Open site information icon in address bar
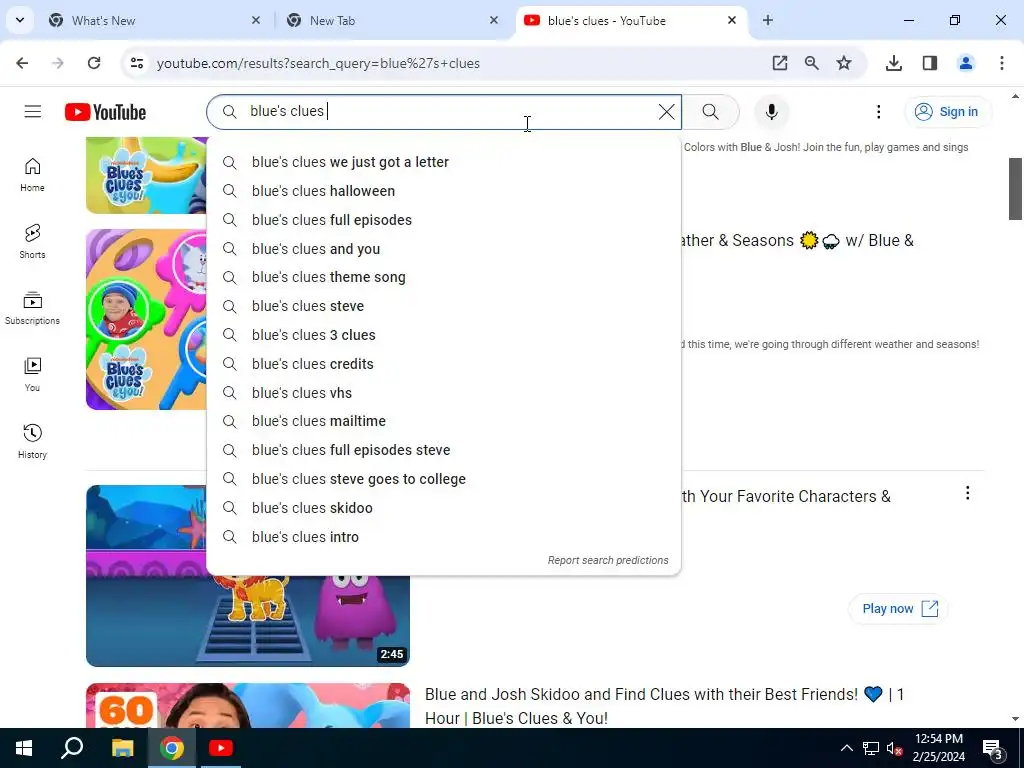The image size is (1024, 768). 136,63
